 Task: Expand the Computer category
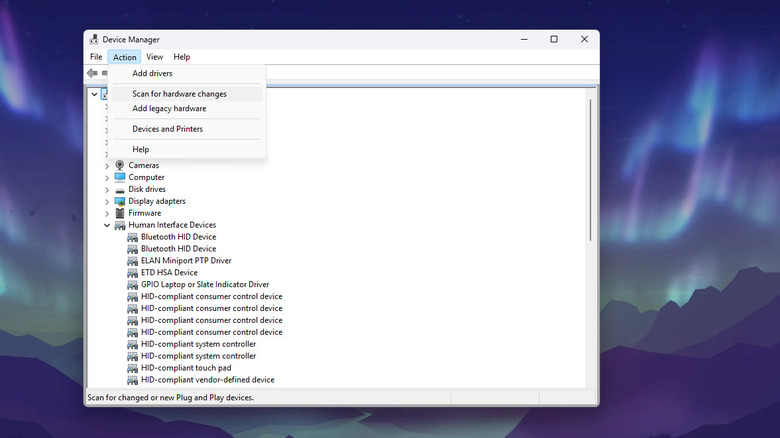[x=107, y=177]
